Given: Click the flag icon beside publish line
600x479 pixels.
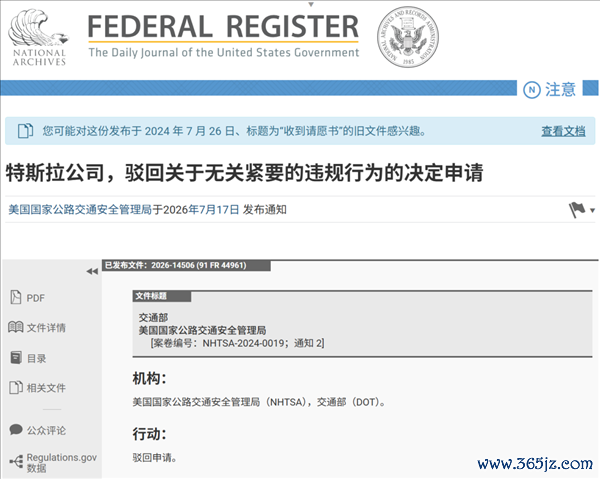Looking at the screenshot, I should pos(577,210).
